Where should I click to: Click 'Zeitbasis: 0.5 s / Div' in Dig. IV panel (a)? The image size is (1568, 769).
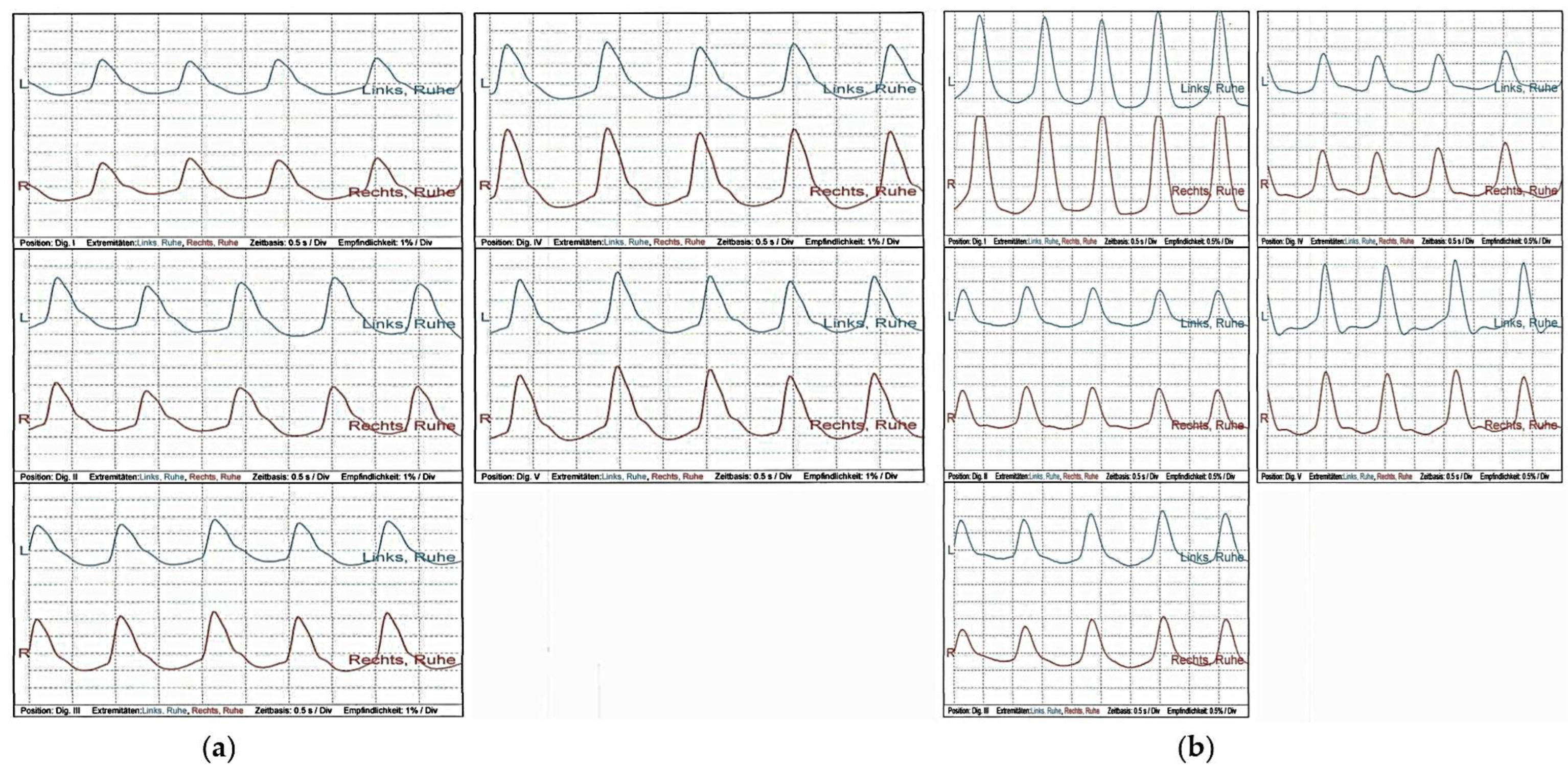755,242
